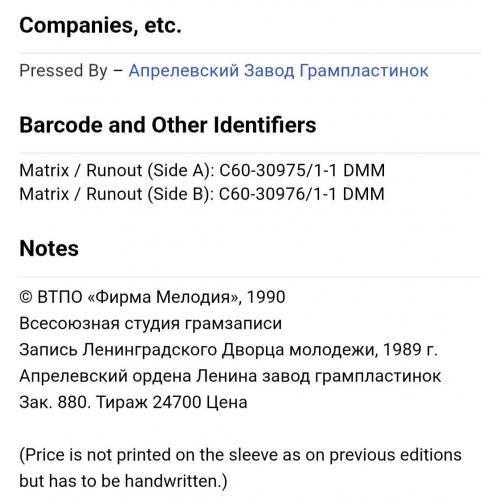The width and height of the screenshot is (500, 500).
Task: Click the Matrix / Runout (Side B) label
Action: coord(117,194)
